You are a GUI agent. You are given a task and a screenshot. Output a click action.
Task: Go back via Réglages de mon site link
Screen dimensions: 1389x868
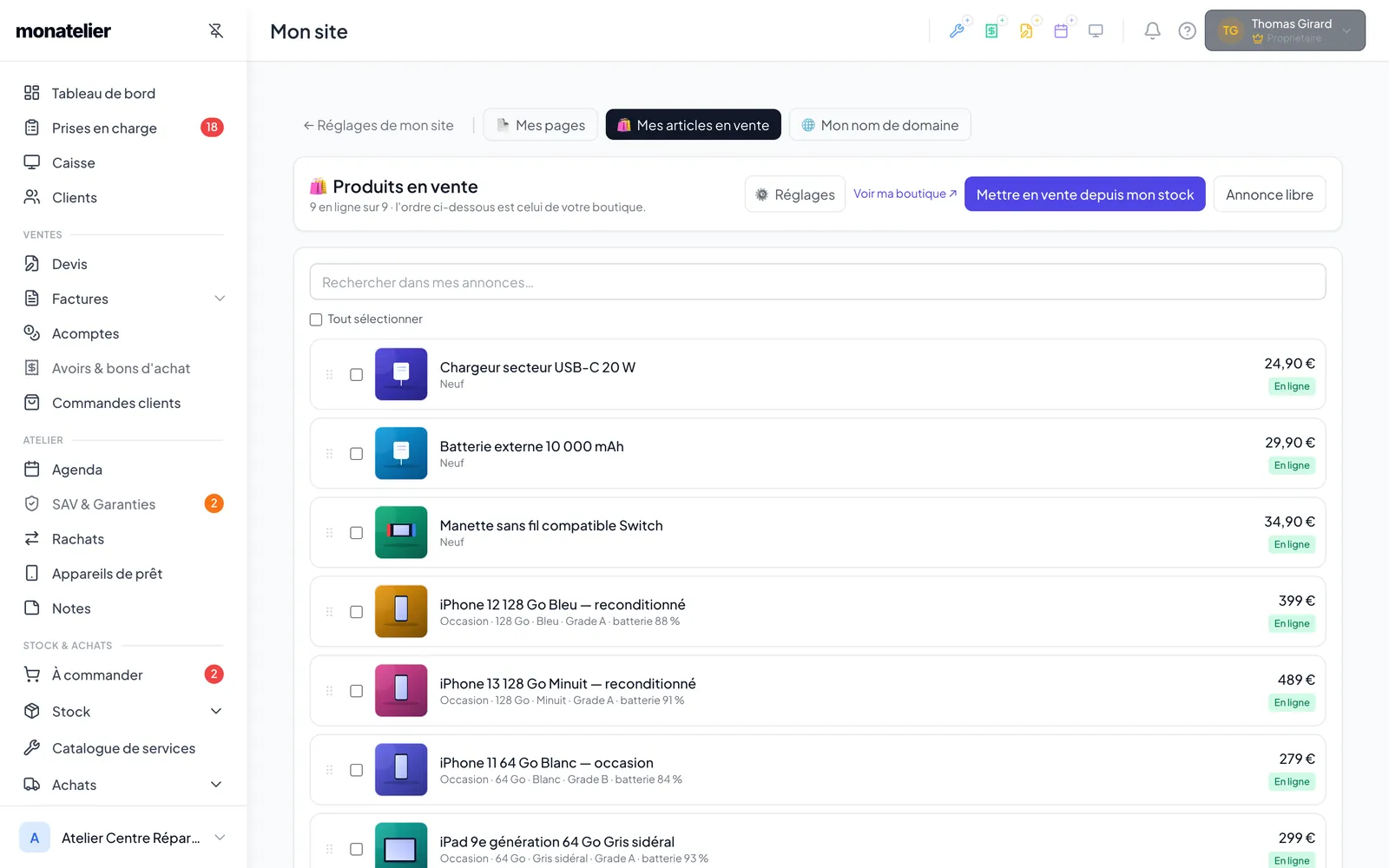coord(379,125)
